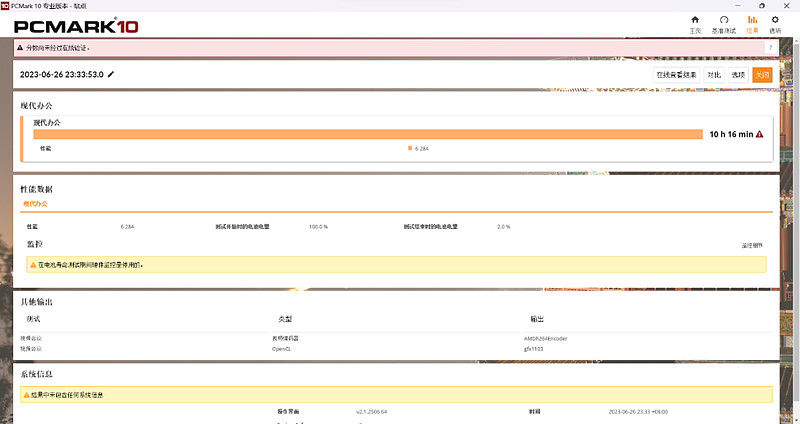Click the 输出 column header
Screen dimensions: 800x424
pyautogui.click(x=537, y=319)
